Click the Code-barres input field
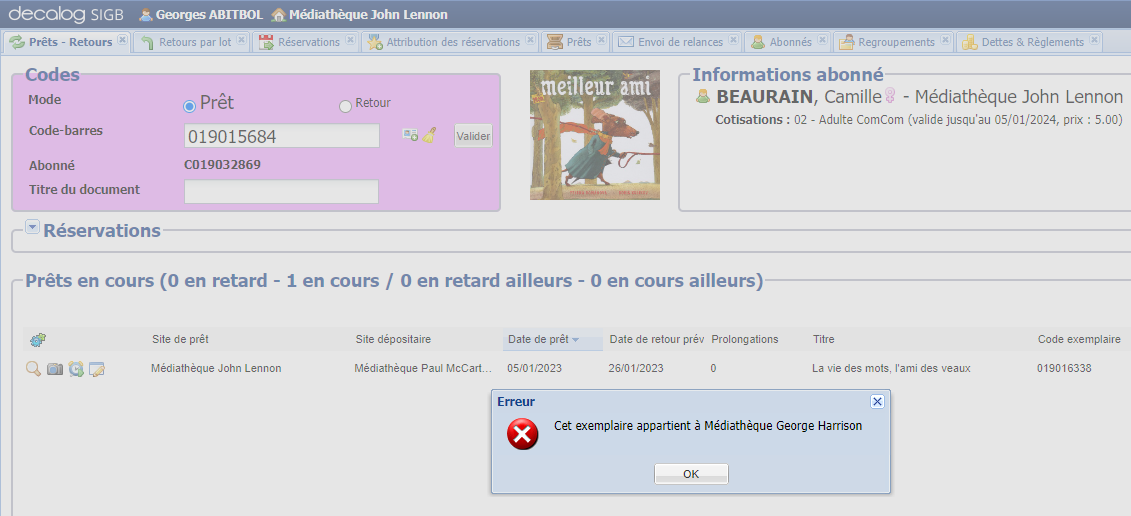Viewport: 1131px width, 516px height. [282, 136]
